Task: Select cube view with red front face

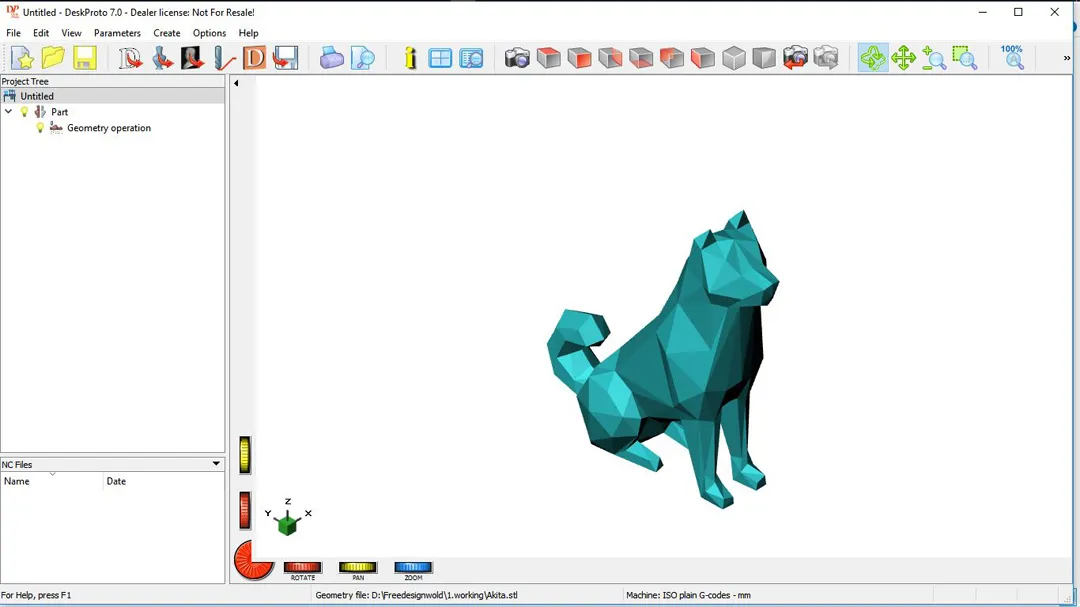Action: click(x=579, y=58)
